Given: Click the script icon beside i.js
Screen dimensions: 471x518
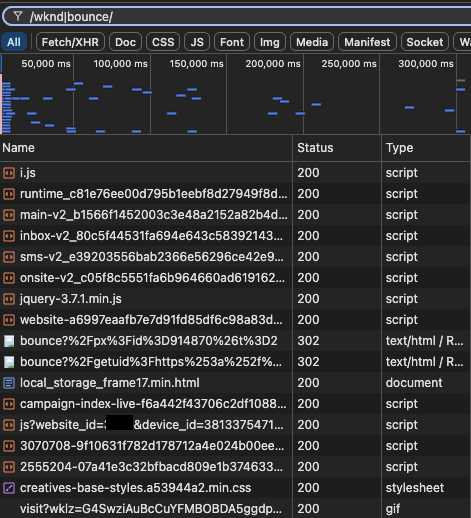Looking at the screenshot, I should pos(9,173).
